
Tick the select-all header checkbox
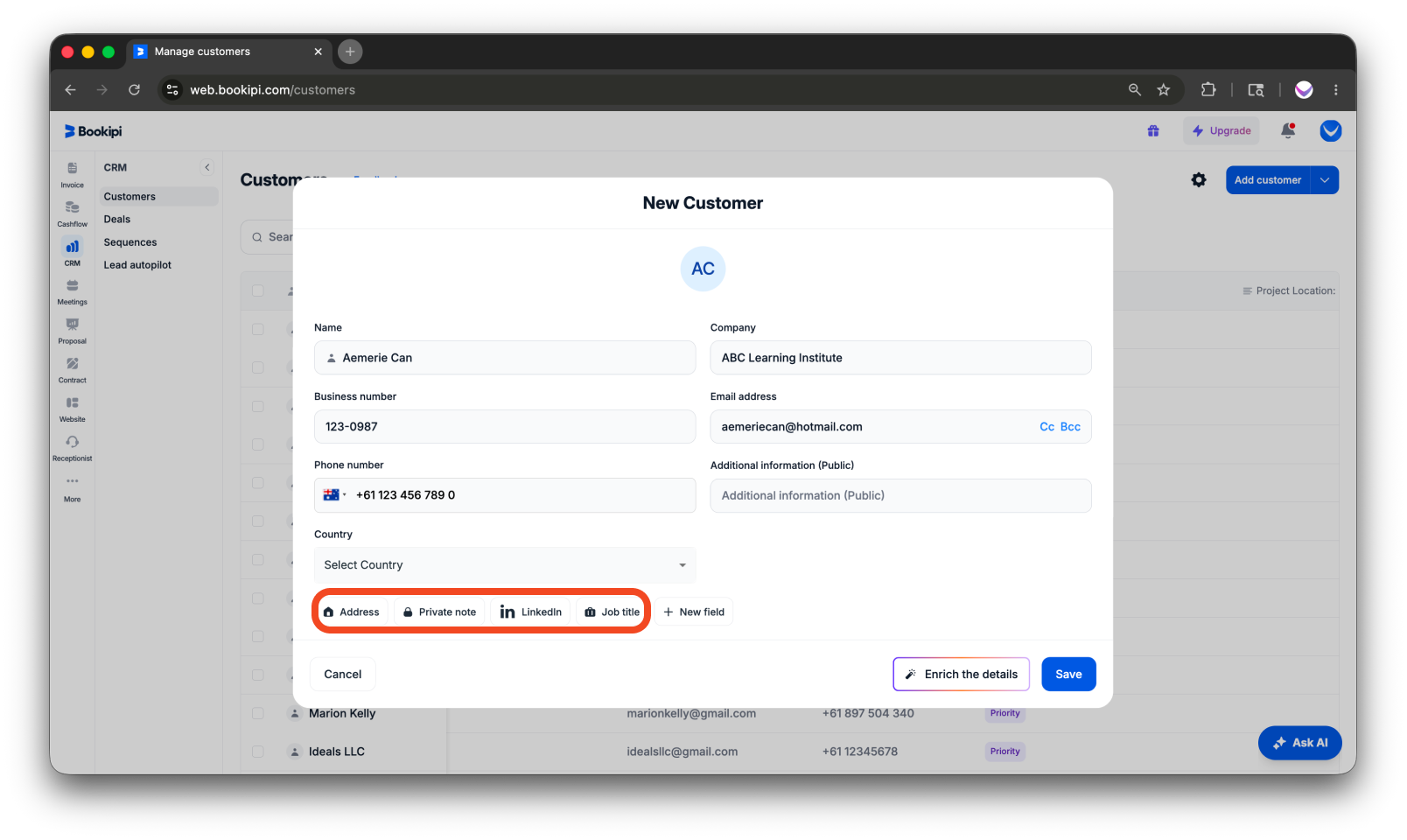[x=258, y=290]
